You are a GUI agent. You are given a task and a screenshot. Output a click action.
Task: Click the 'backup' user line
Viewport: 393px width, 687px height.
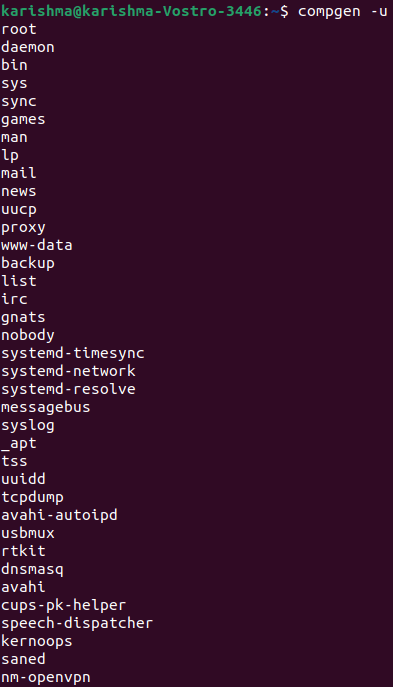click(28, 263)
